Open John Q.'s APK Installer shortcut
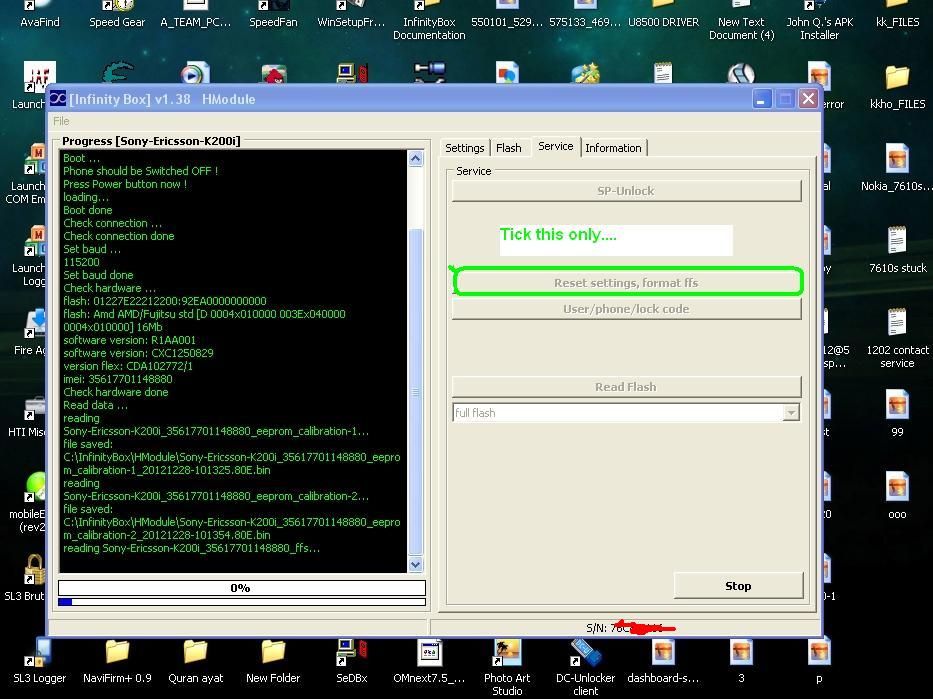 (x=819, y=21)
